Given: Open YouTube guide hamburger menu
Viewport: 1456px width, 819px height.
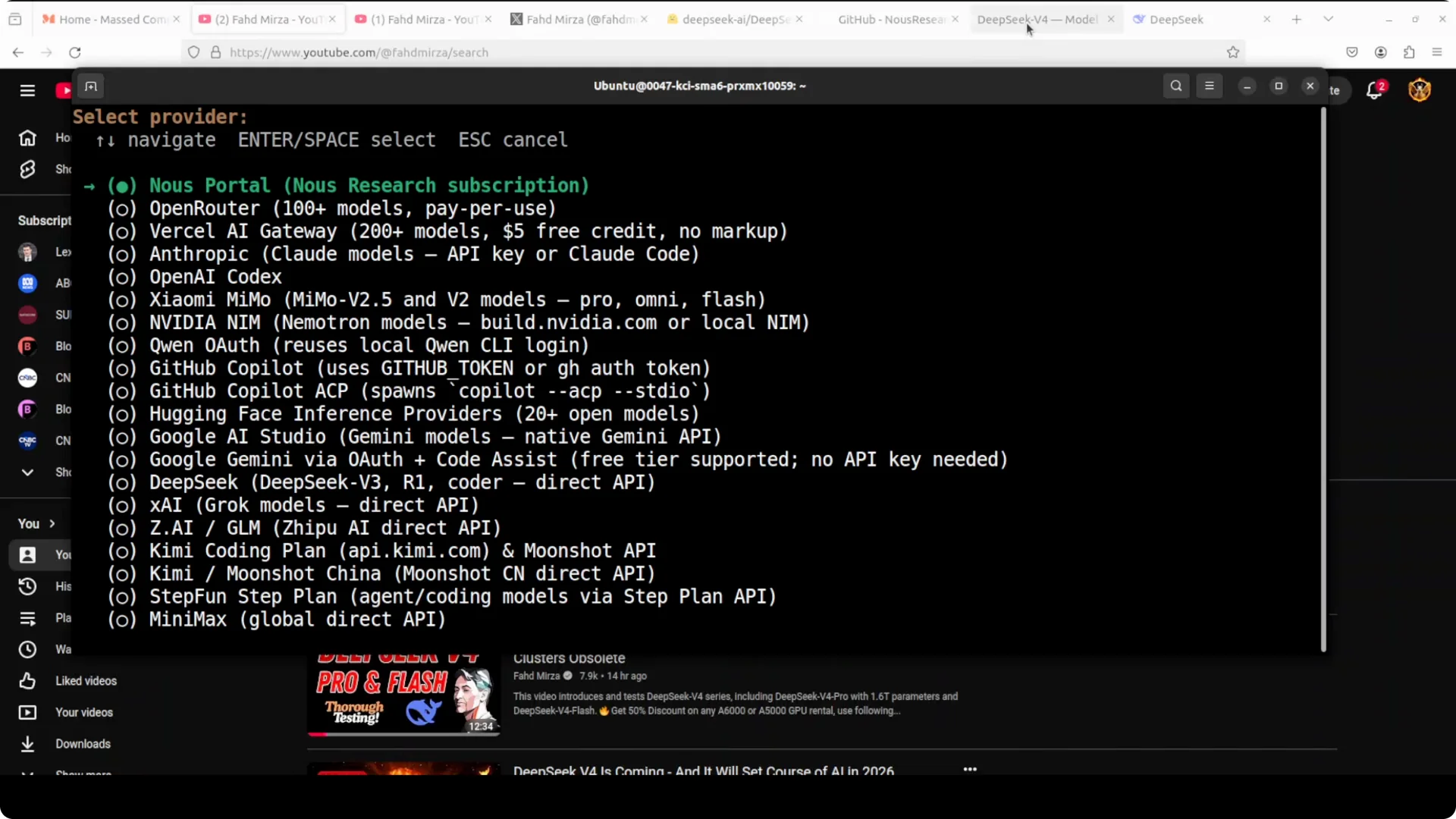Looking at the screenshot, I should pyautogui.click(x=27, y=91).
